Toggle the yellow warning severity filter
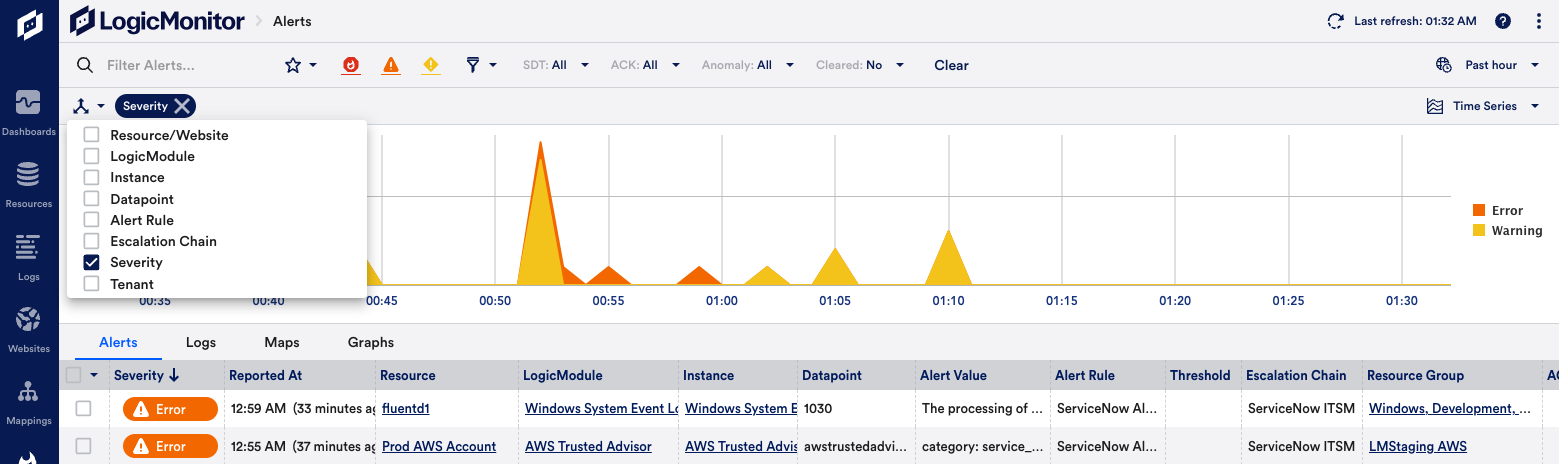The height and width of the screenshot is (464, 1559). [431, 65]
